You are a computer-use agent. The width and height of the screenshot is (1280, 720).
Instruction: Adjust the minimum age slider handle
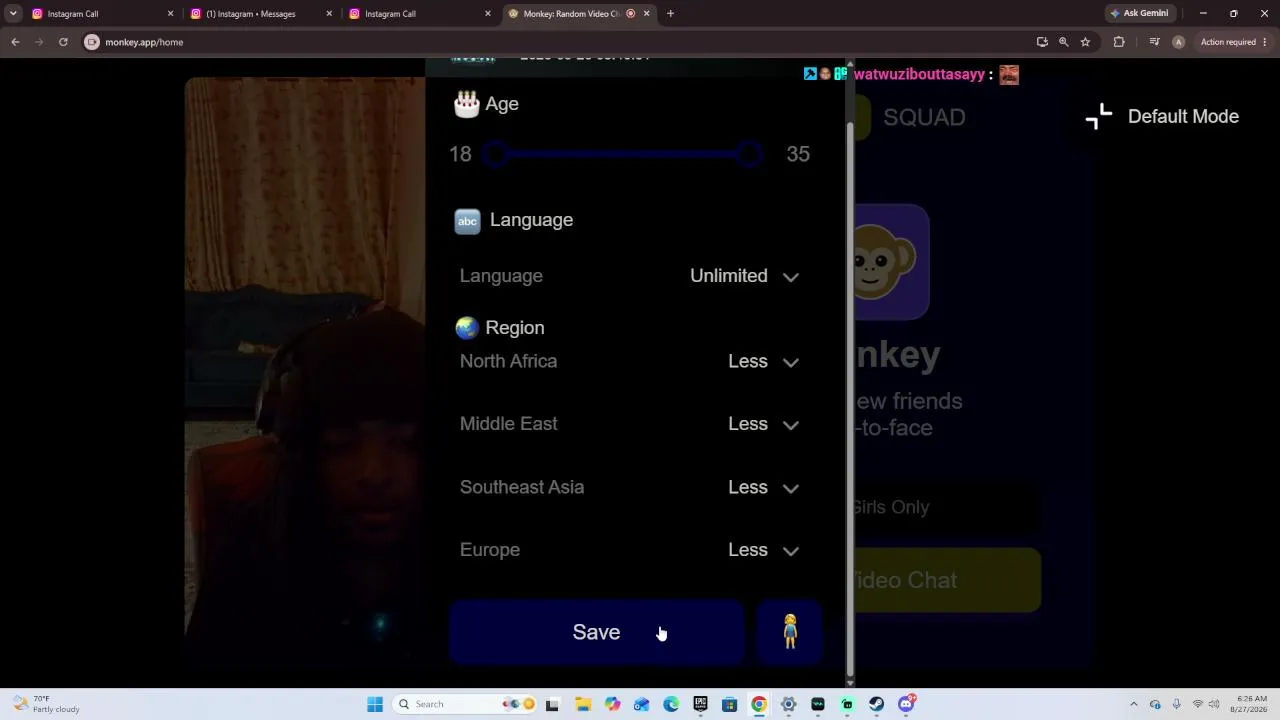tap(495, 154)
